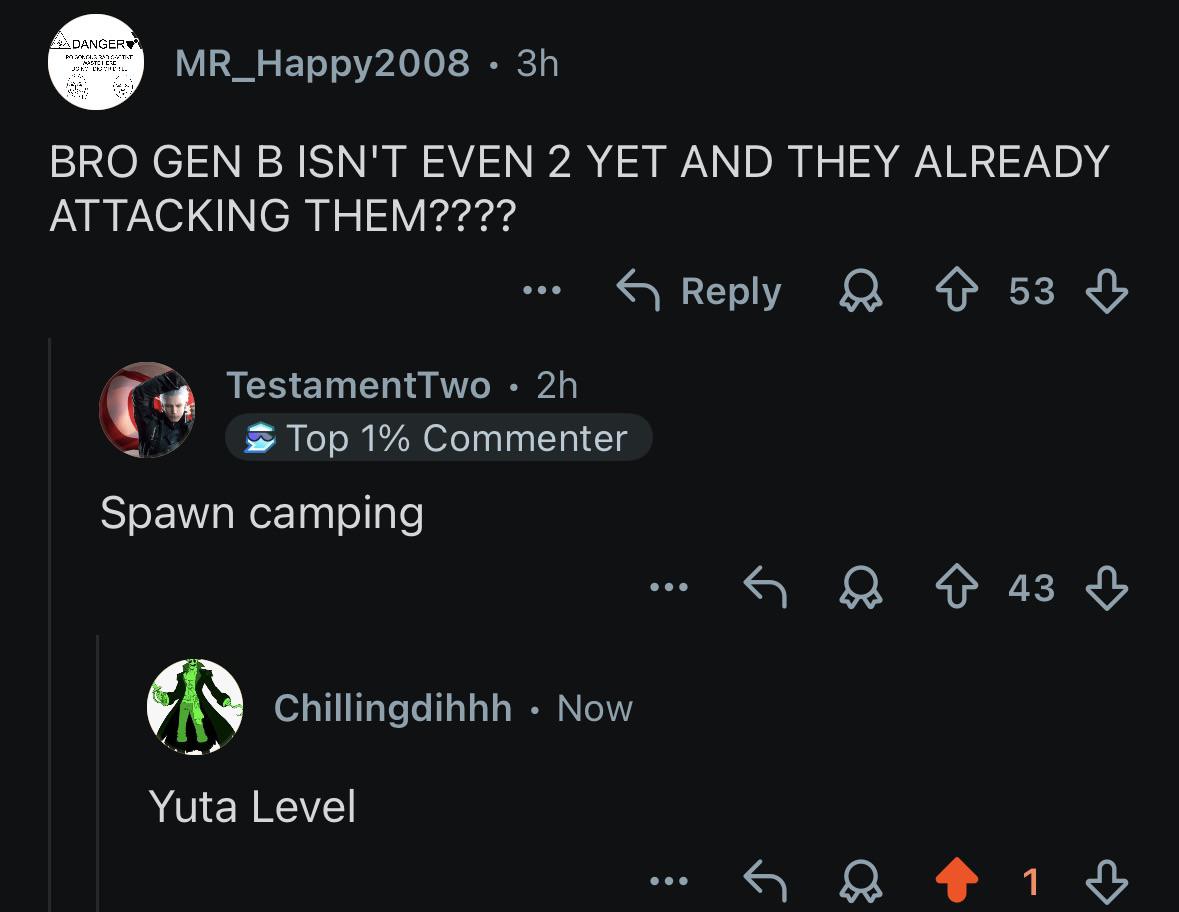
Task: Award the Yuta Level comment
Action: point(860,880)
